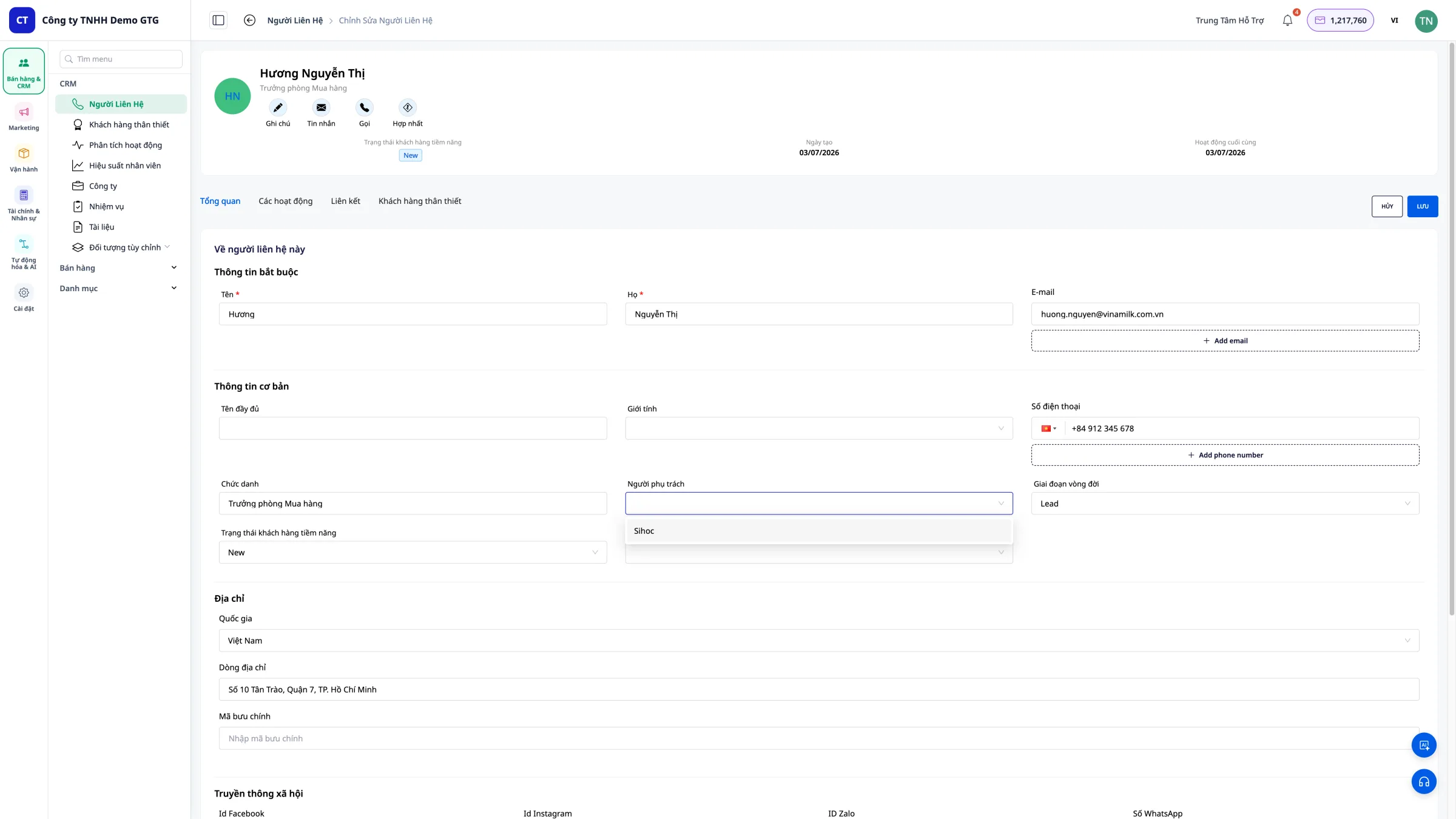Click the CT company logo
1456x819 pixels.
(22, 20)
